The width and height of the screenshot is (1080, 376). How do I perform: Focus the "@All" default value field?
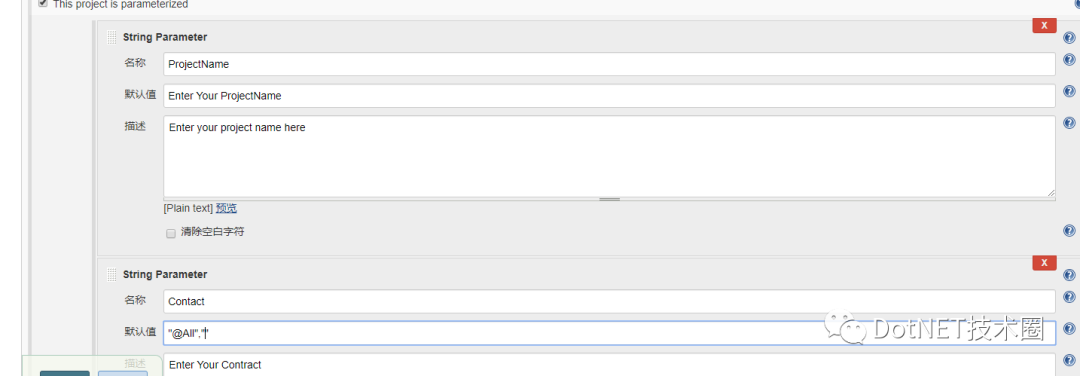610,333
